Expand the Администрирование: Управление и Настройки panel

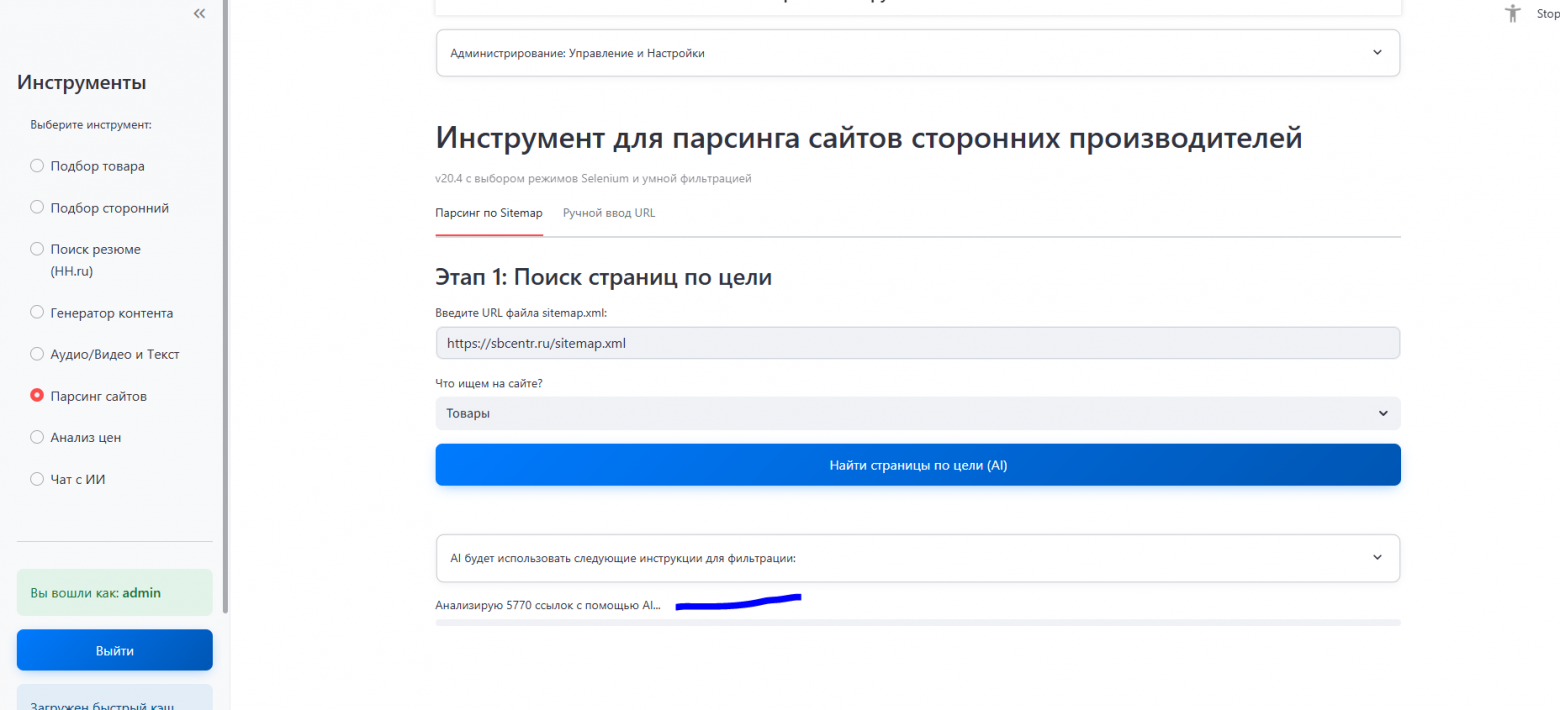[917, 53]
